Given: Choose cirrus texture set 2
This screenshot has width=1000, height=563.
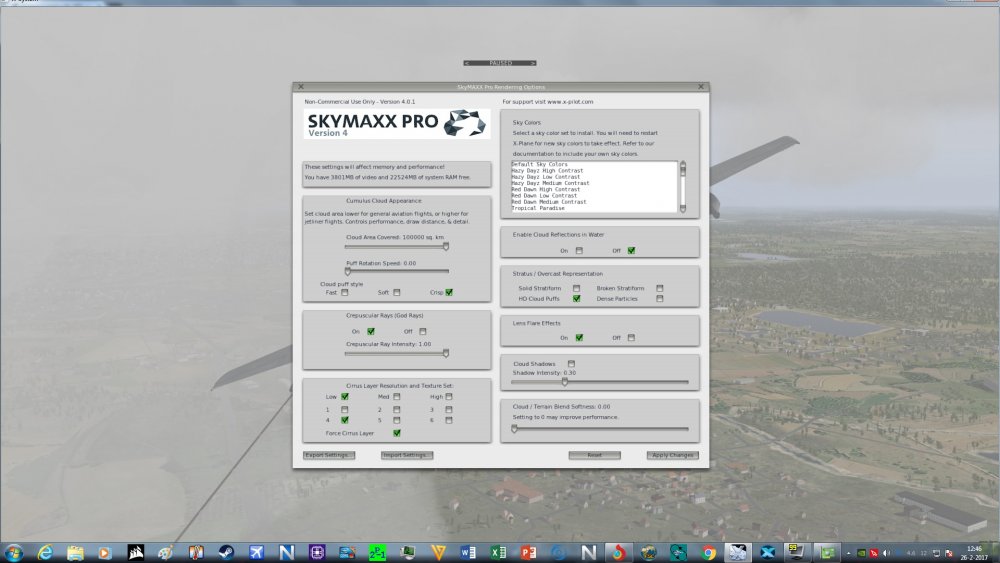Looking at the screenshot, I should point(397,409).
